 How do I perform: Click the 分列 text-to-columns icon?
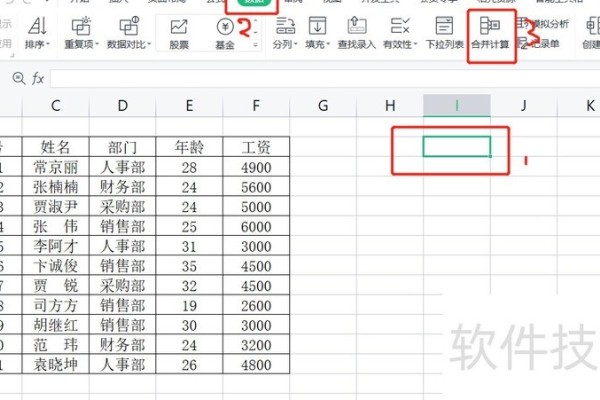(x=285, y=26)
